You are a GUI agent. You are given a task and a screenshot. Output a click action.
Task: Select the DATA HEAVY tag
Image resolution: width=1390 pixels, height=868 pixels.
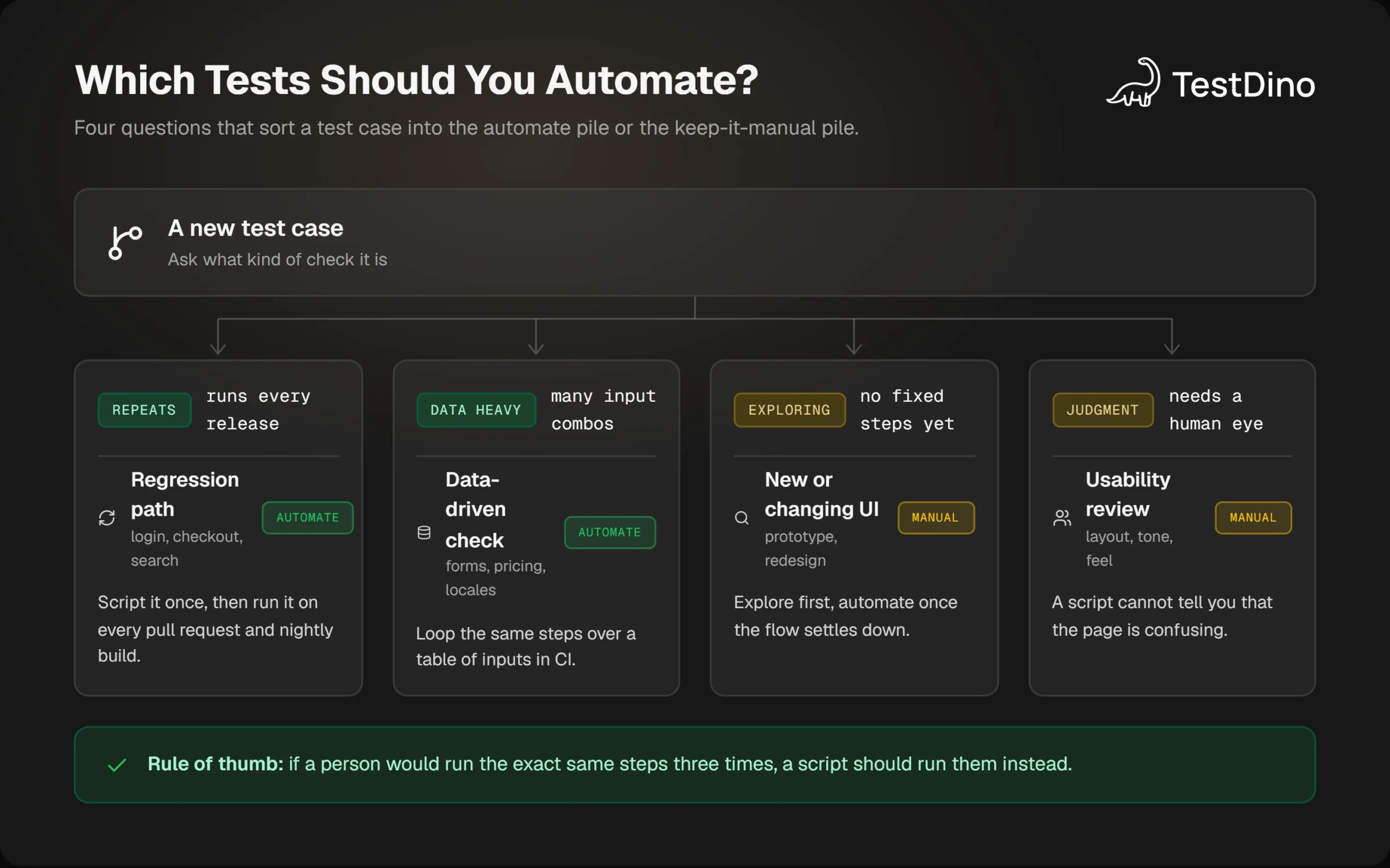(476, 410)
